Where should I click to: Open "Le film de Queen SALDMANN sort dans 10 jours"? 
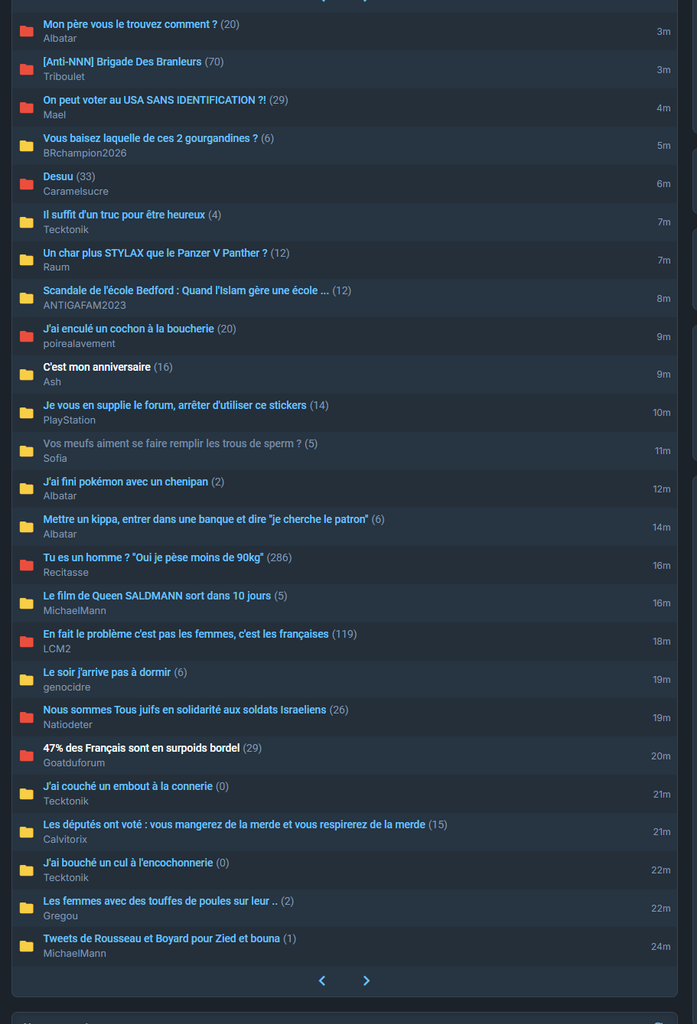pyautogui.click(x=157, y=596)
